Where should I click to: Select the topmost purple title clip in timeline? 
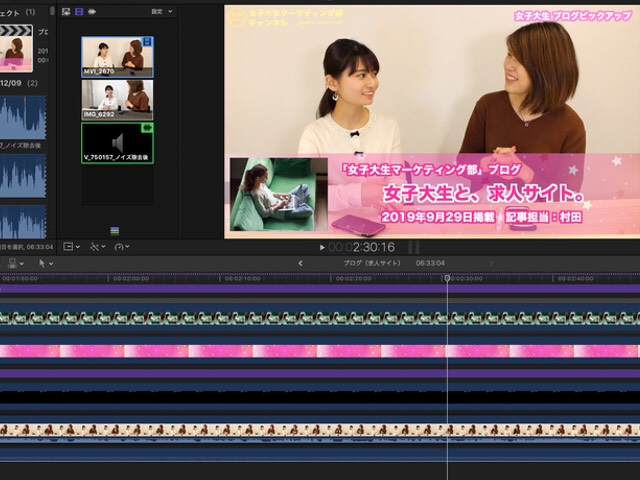click(x=320, y=289)
